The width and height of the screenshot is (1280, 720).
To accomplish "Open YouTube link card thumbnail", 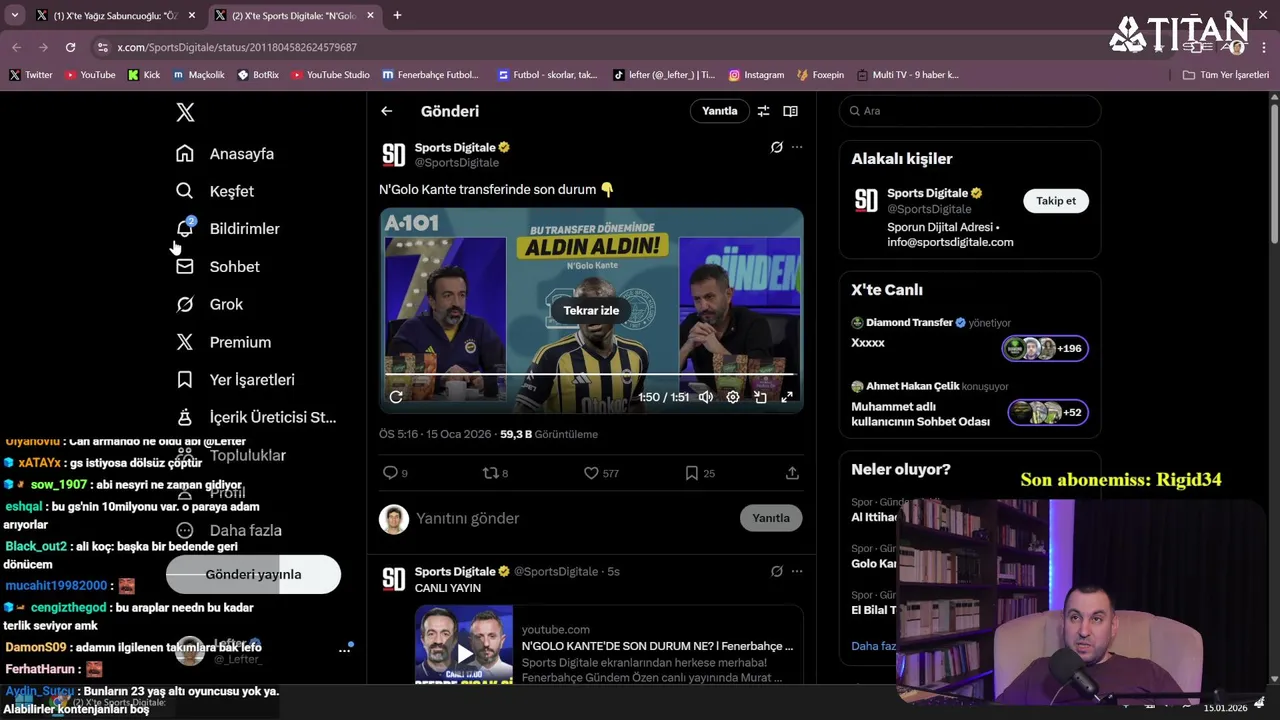I will pos(464,645).
